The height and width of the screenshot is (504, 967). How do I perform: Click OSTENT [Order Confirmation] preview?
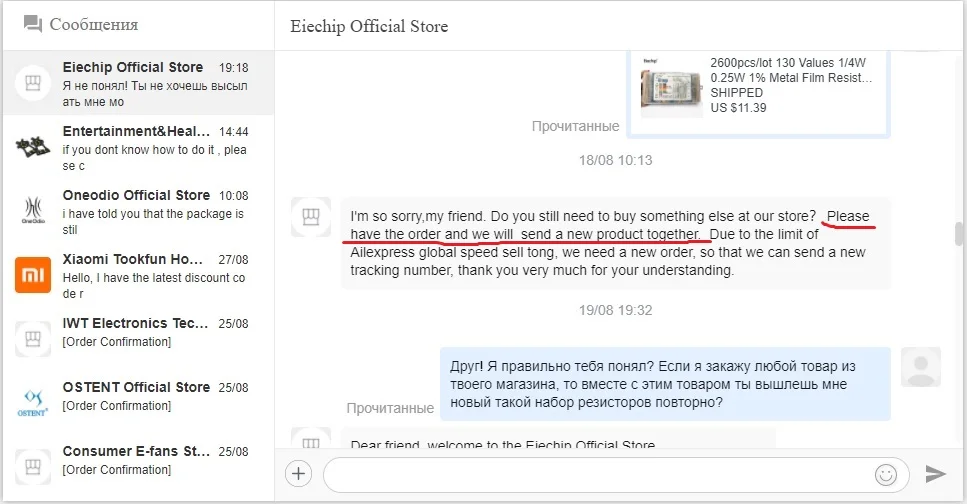[x=117, y=406]
